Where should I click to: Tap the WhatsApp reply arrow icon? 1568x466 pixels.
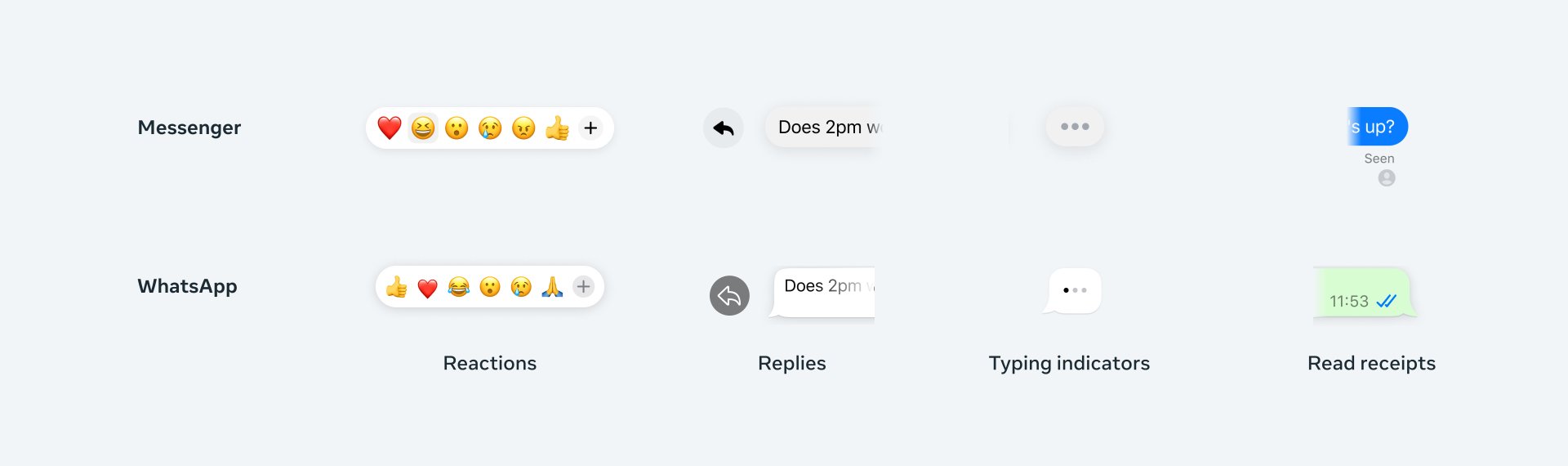pos(729,295)
